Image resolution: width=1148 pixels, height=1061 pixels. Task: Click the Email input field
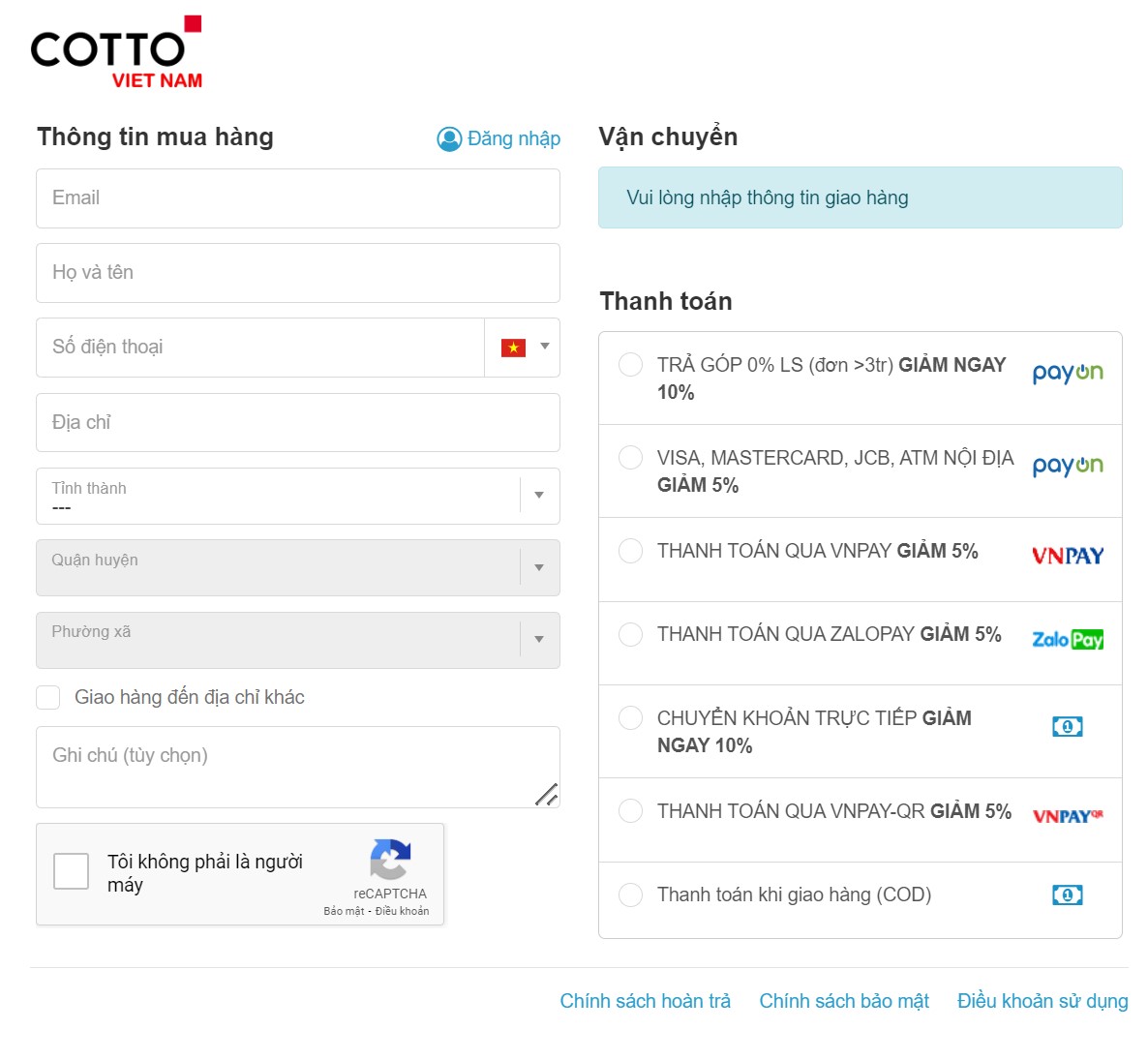[x=298, y=198]
